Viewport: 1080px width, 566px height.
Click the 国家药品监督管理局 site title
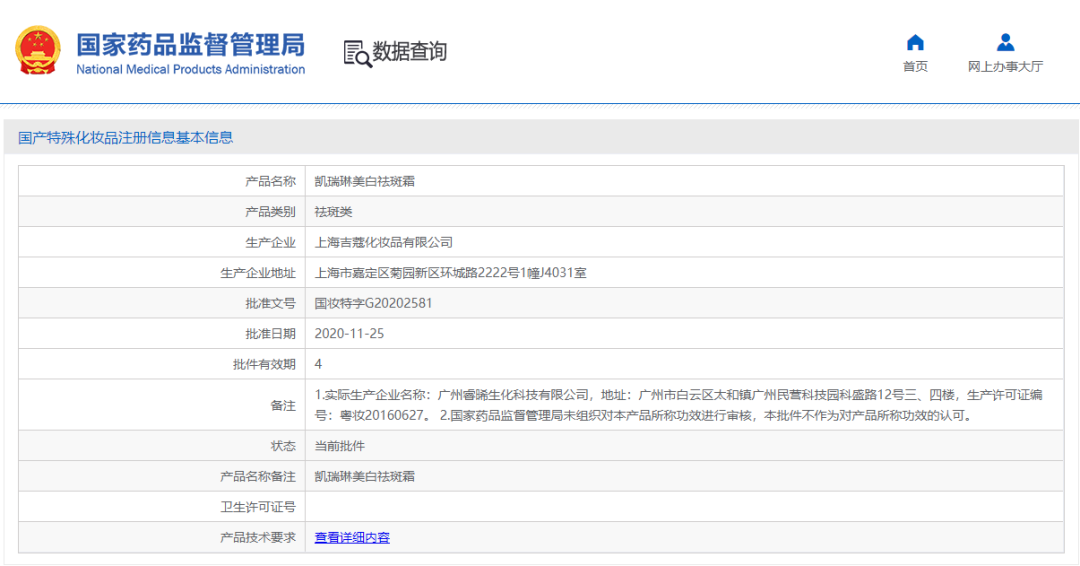(x=190, y=44)
